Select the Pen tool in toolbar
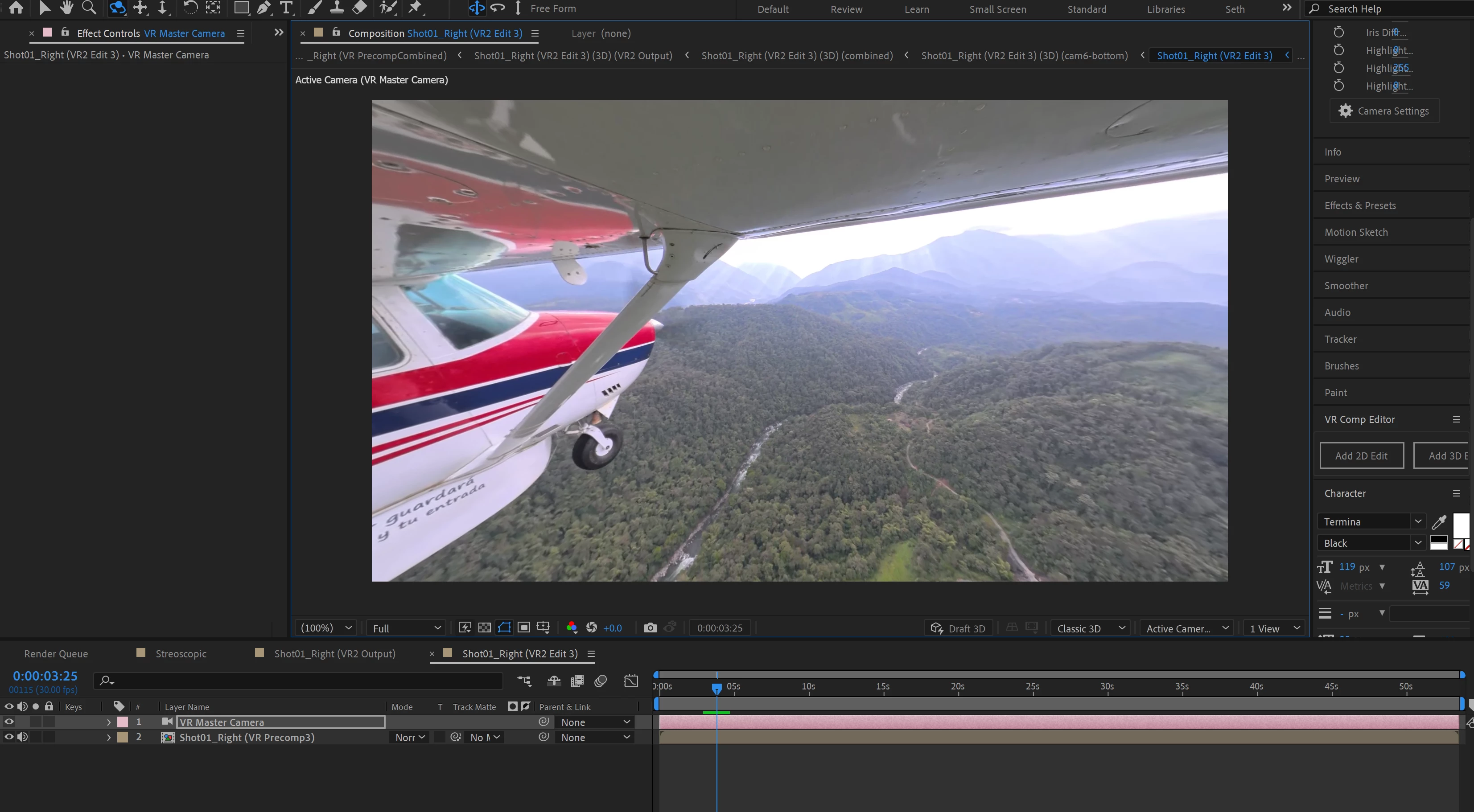Image resolution: width=1474 pixels, height=812 pixels. coord(264,8)
